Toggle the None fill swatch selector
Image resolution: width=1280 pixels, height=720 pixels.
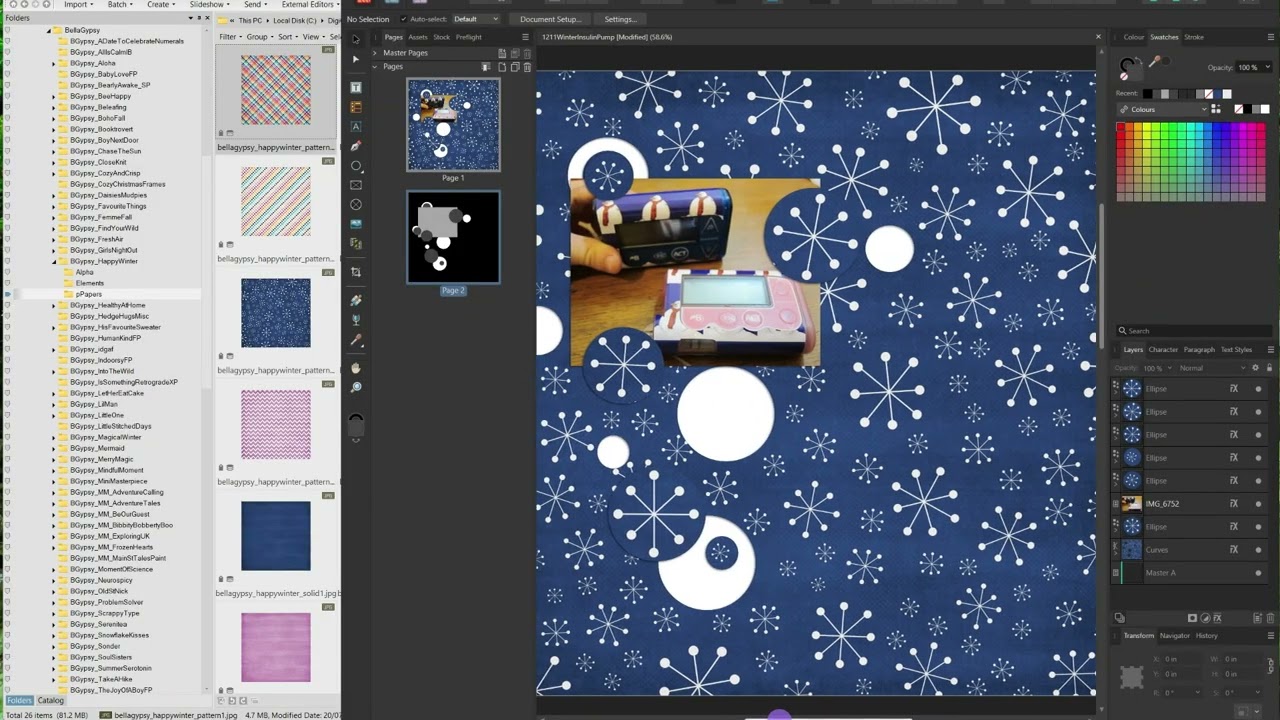click(1124, 76)
